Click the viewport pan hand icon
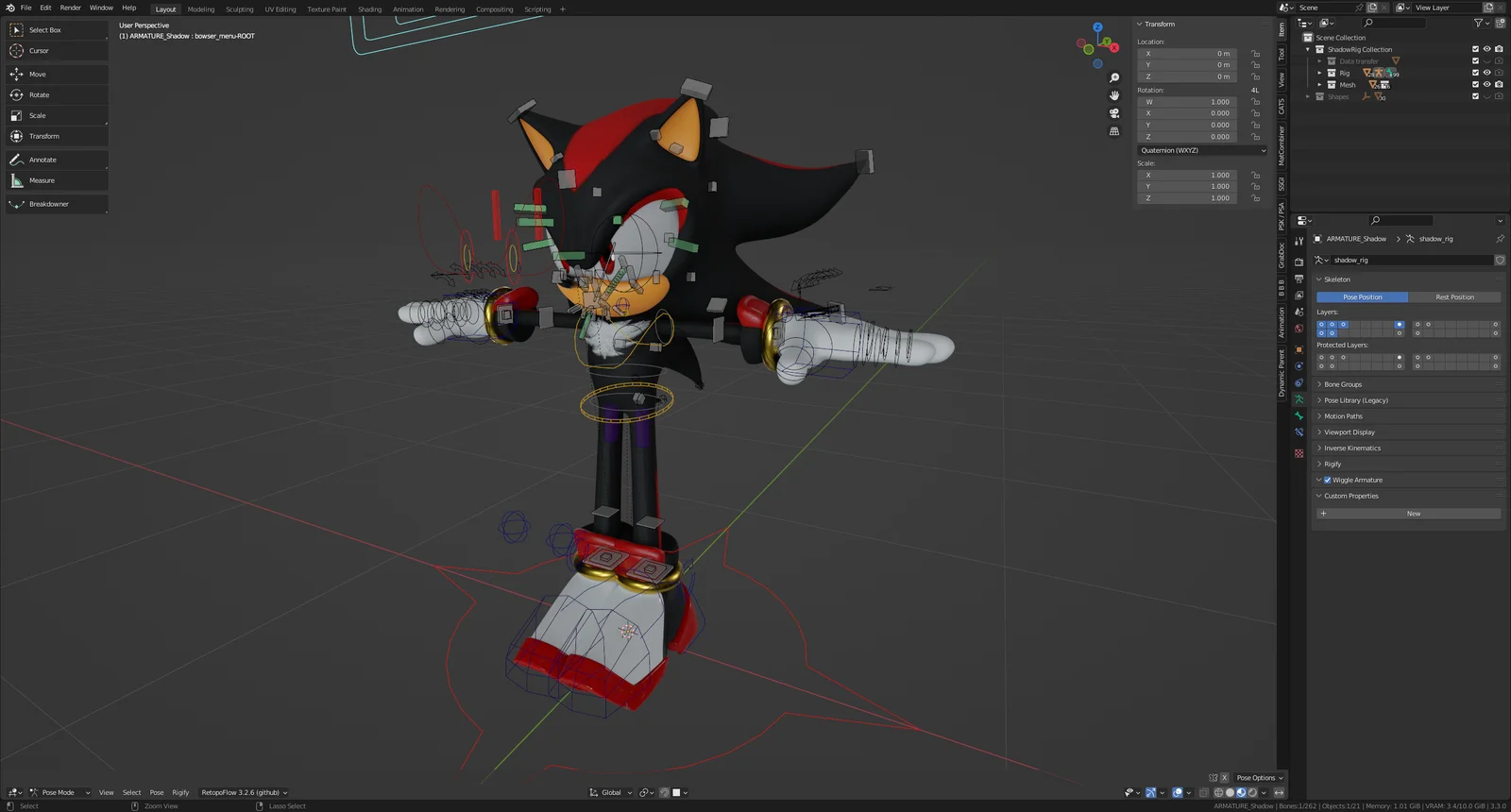 [1114, 95]
